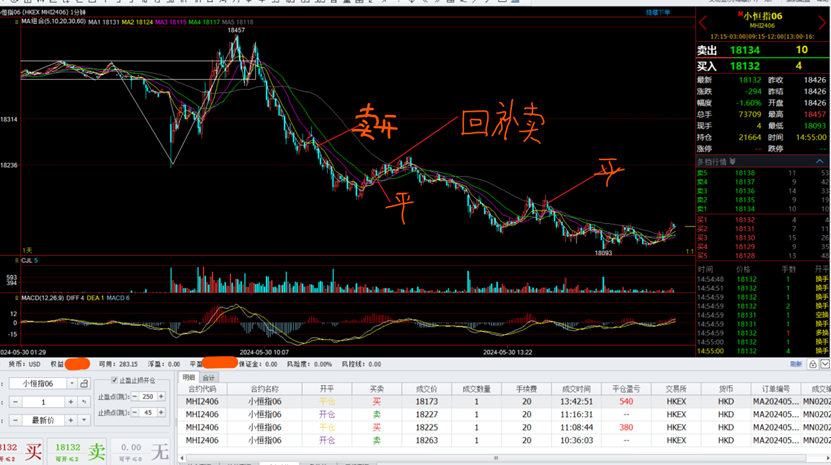
Task: Select the trade row at 11:08:44
Action: (x=503, y=427)
